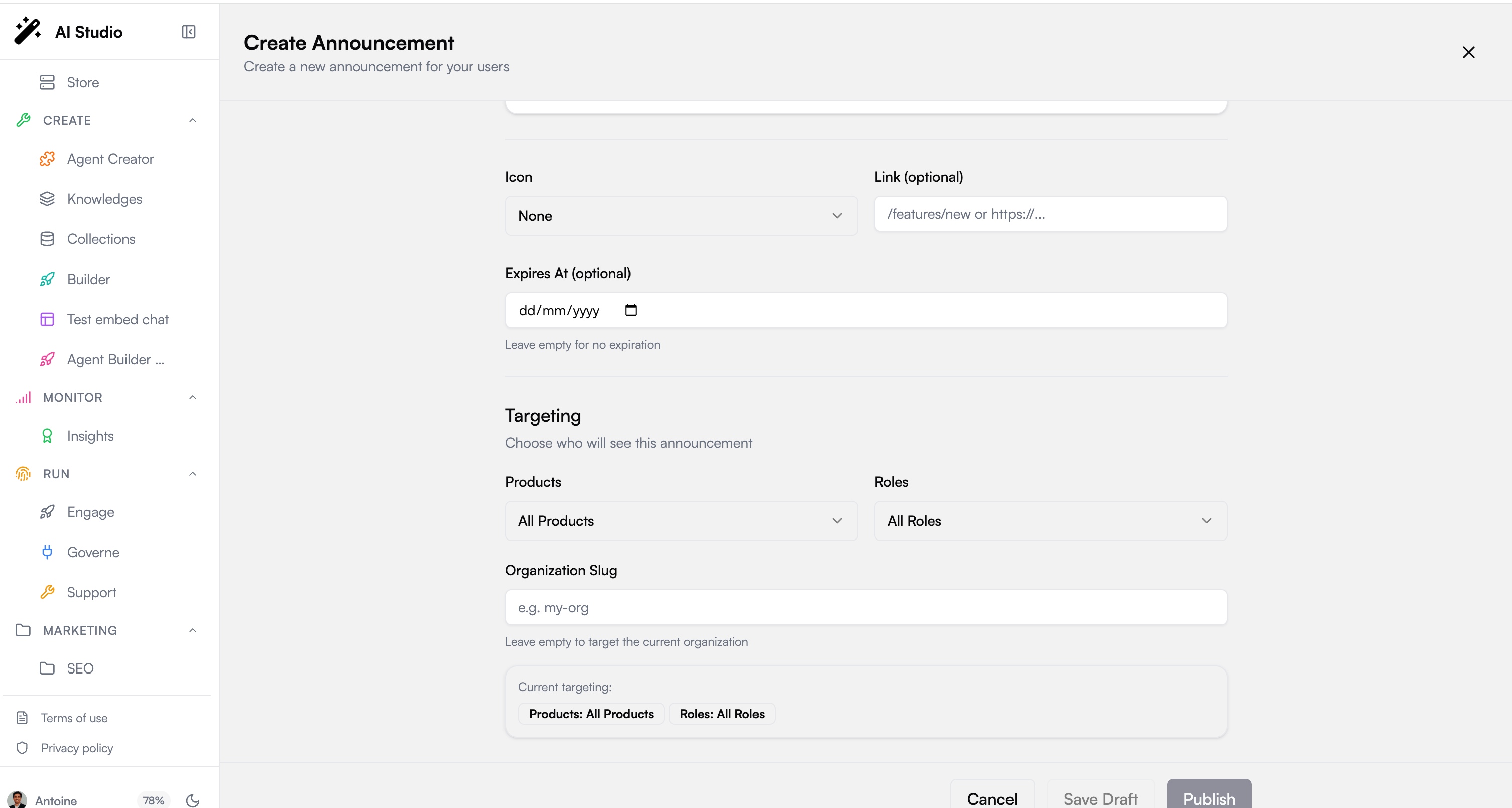Collapse the CREATE section chevron

pos(193,120)
